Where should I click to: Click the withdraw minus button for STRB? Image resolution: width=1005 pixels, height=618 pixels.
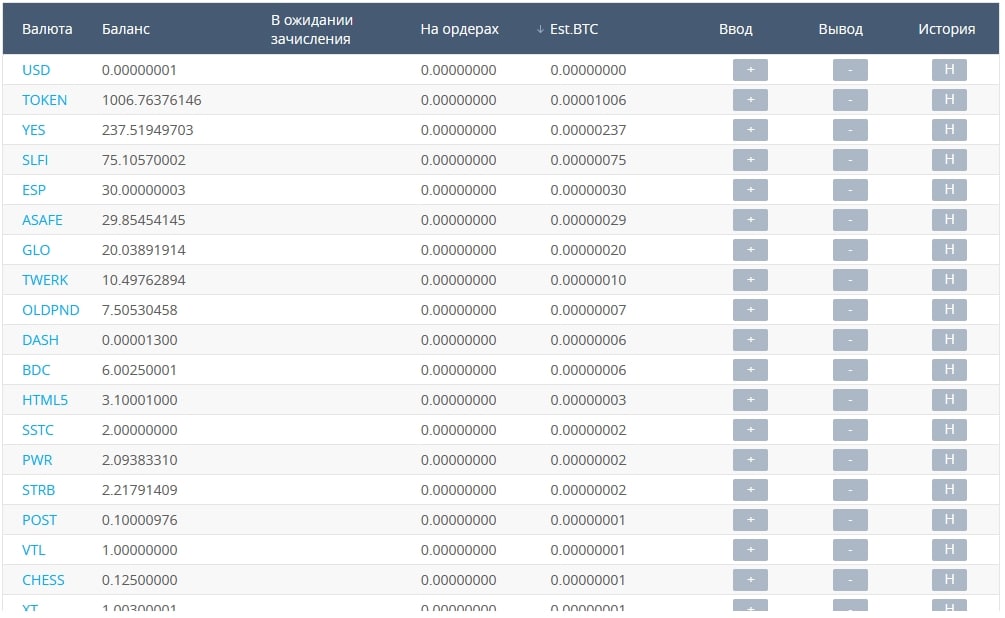(x=850, y=490)
